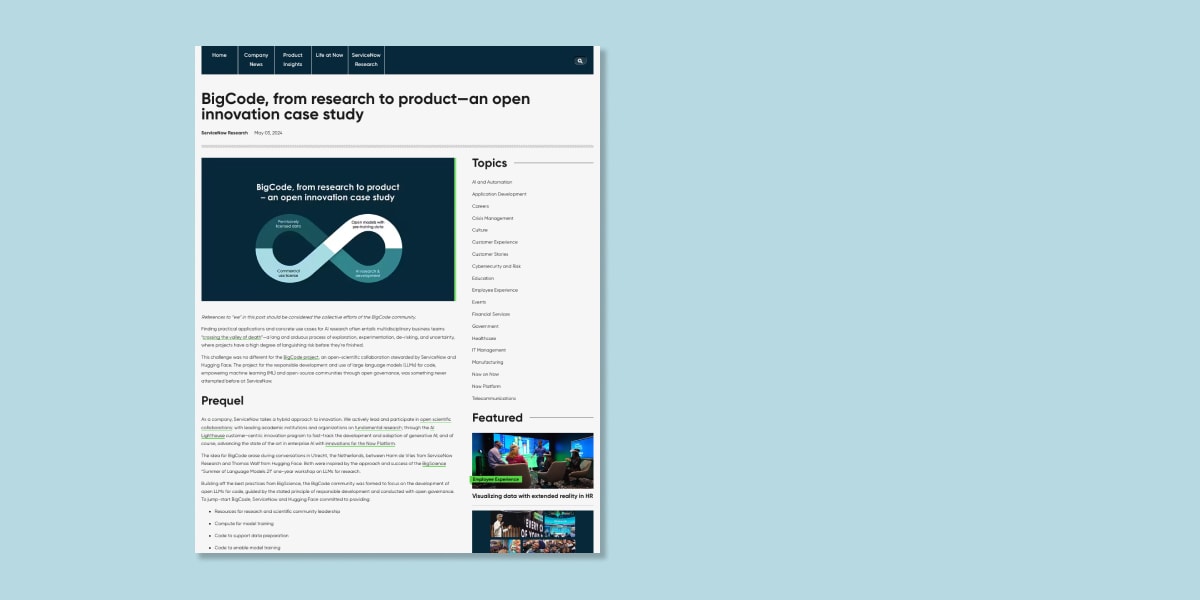Go to the Product Insights nav tab

pos(292,60)
